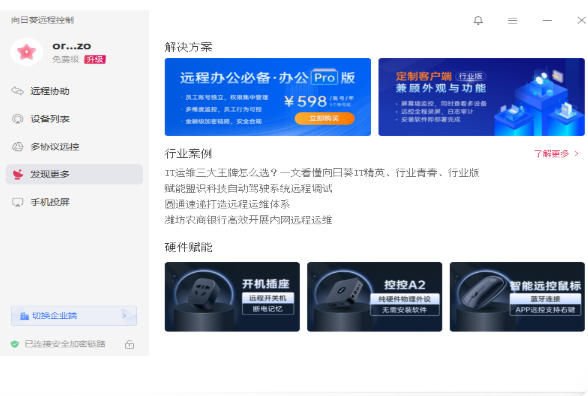Screen dimensions: 588x396
Task: Click the 多协议远控 sidebar icon
Action: click(x=17, y=147)
